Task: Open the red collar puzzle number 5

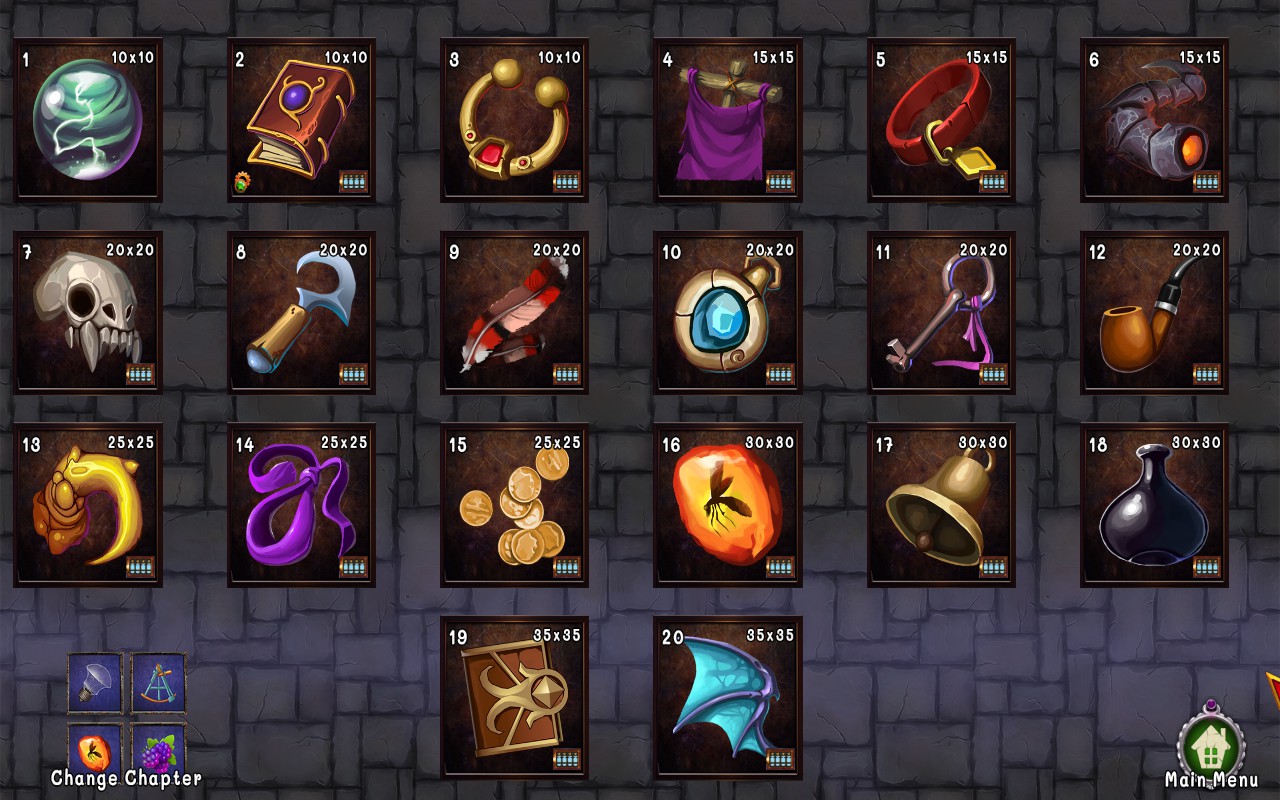Action: click(941, 120)
